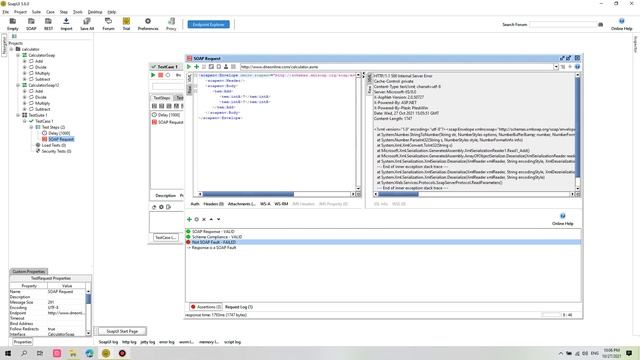Image resolution: width=640 pixels, height=360 pixels.
Task: Open the Assertions (3) tab
Action: click(x=206, y=307)
